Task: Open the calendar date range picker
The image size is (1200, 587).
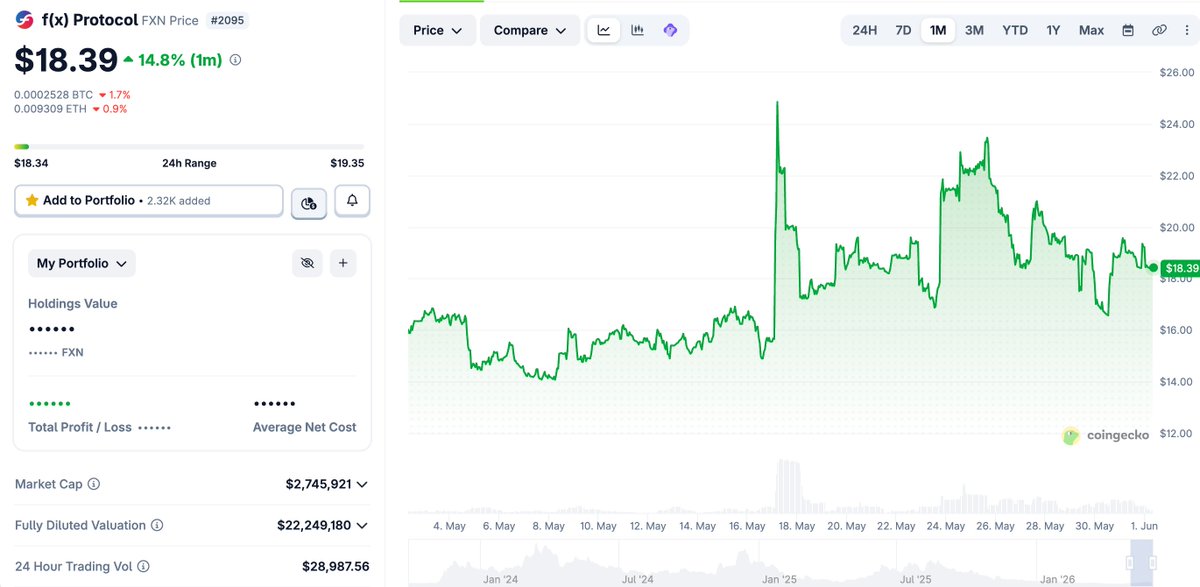Action: (1128, 30)
